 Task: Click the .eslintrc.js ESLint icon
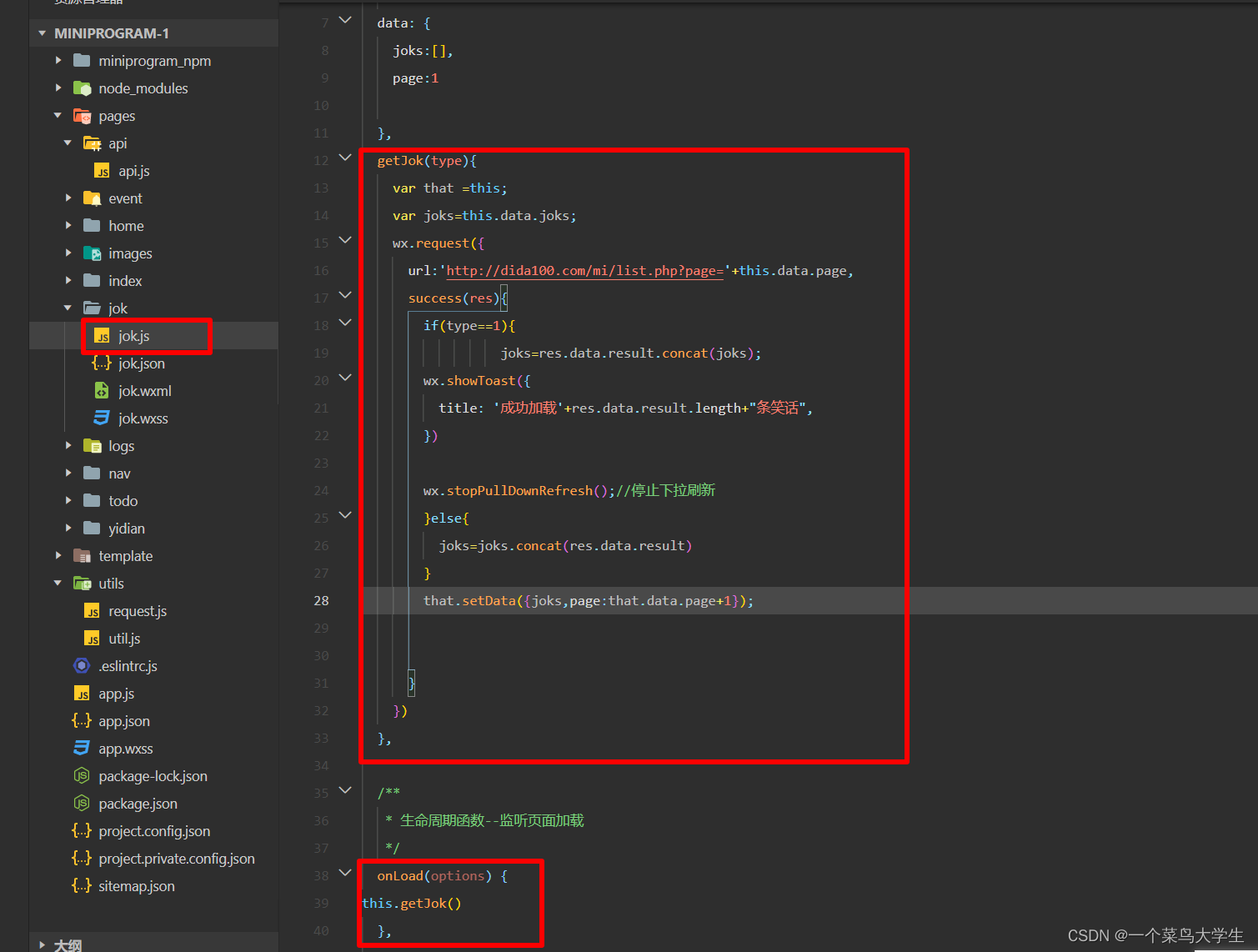click(82, 666)
